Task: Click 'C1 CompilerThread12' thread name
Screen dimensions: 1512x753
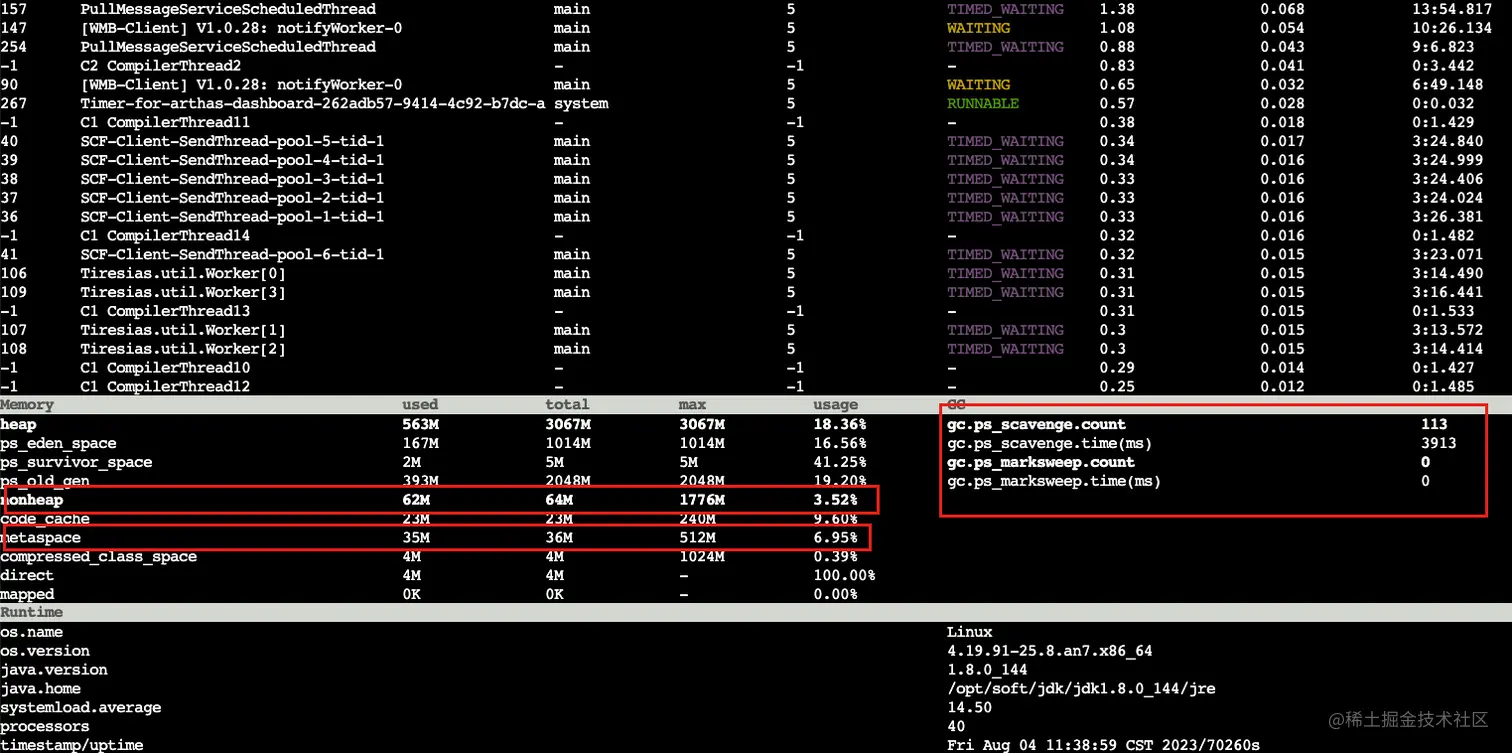Action: [x=165, y=387]
